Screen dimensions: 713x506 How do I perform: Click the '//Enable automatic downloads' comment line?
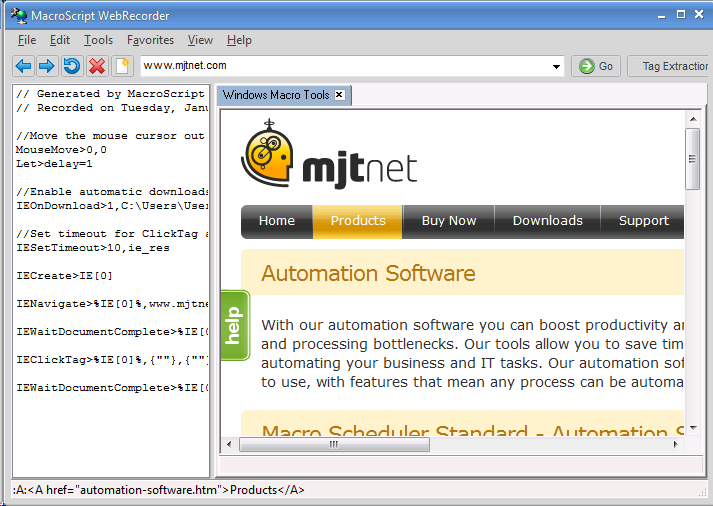[112, 192]
